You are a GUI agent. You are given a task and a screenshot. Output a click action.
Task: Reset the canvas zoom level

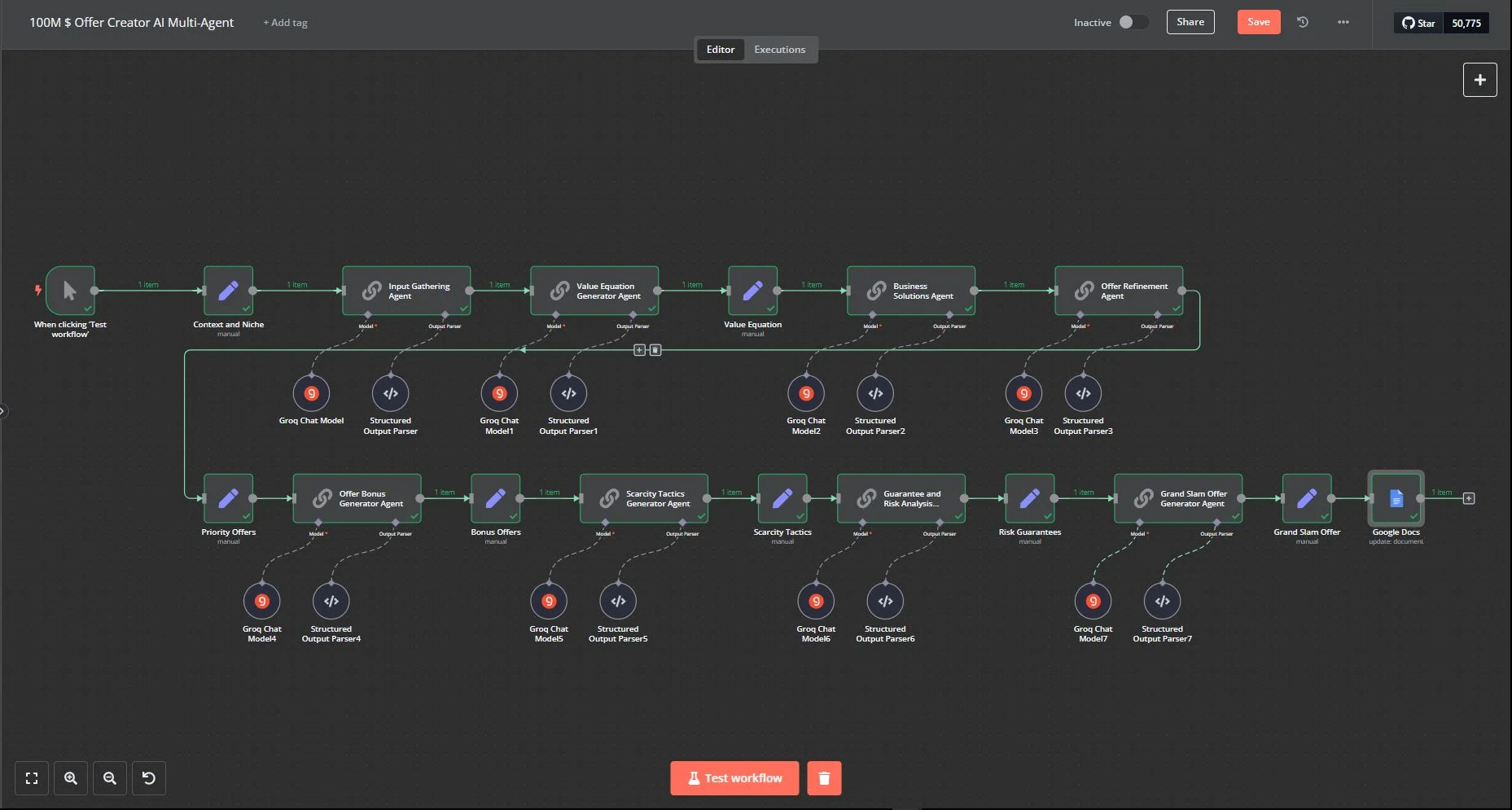click(x=149, y=778)
